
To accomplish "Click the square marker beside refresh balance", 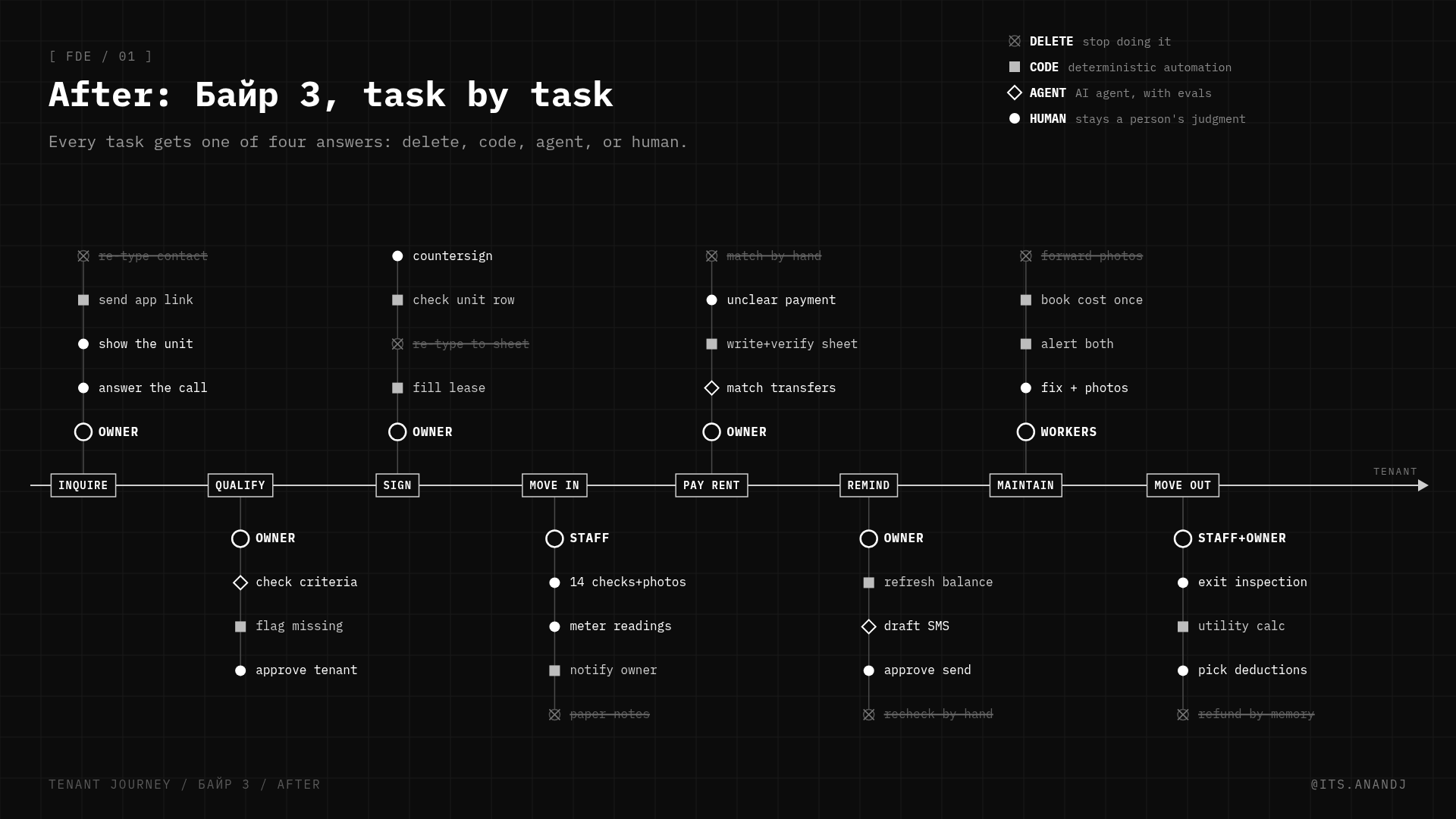I will click(869, 582).
